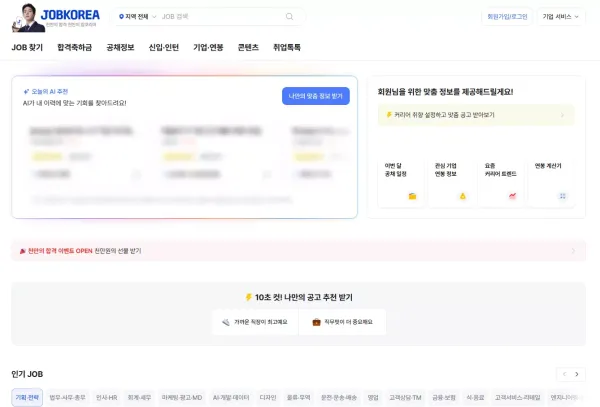Click the 10초 컷! 나만의 공고 추천 받기 text
This screenshot has height=407, width=600.
(x=304, y=297)
